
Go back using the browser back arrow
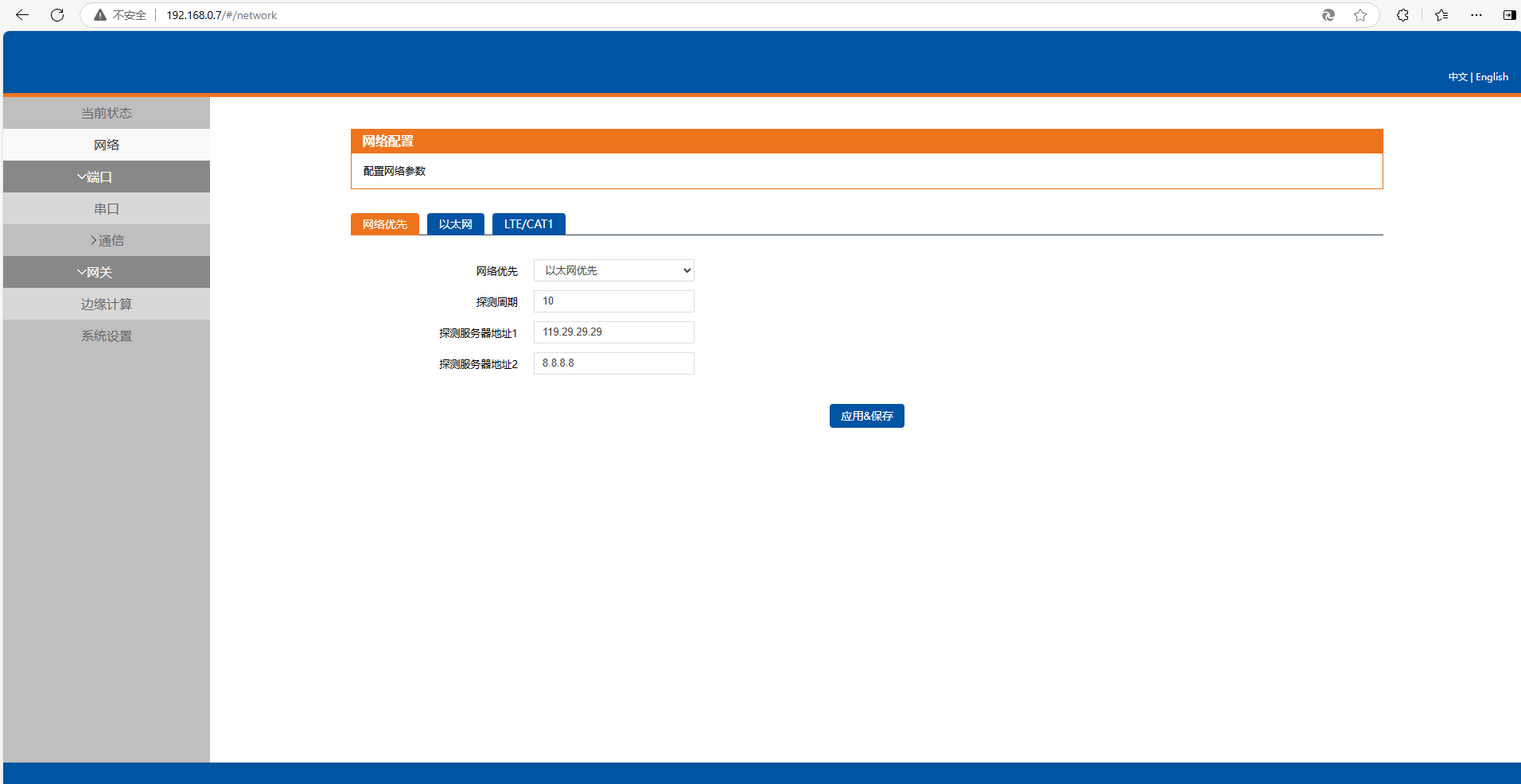tap(22, 15)
